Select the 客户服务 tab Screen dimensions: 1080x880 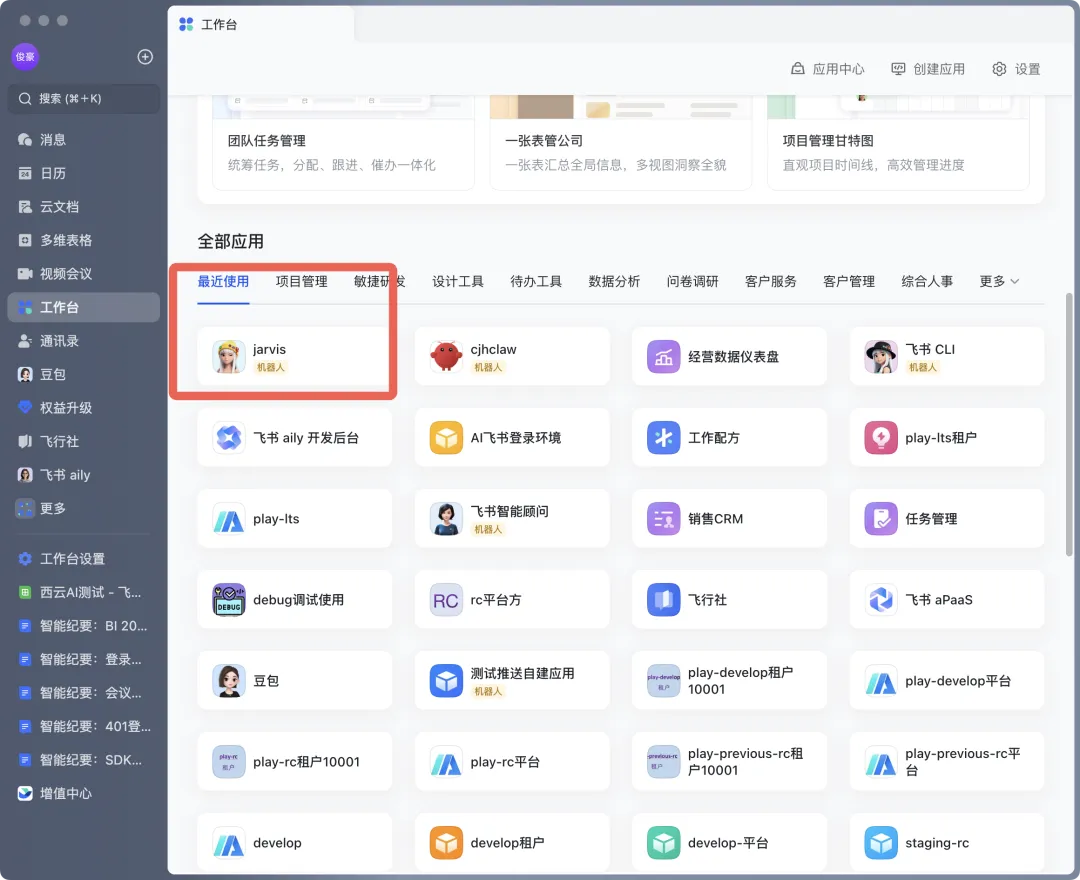(771, 281)
